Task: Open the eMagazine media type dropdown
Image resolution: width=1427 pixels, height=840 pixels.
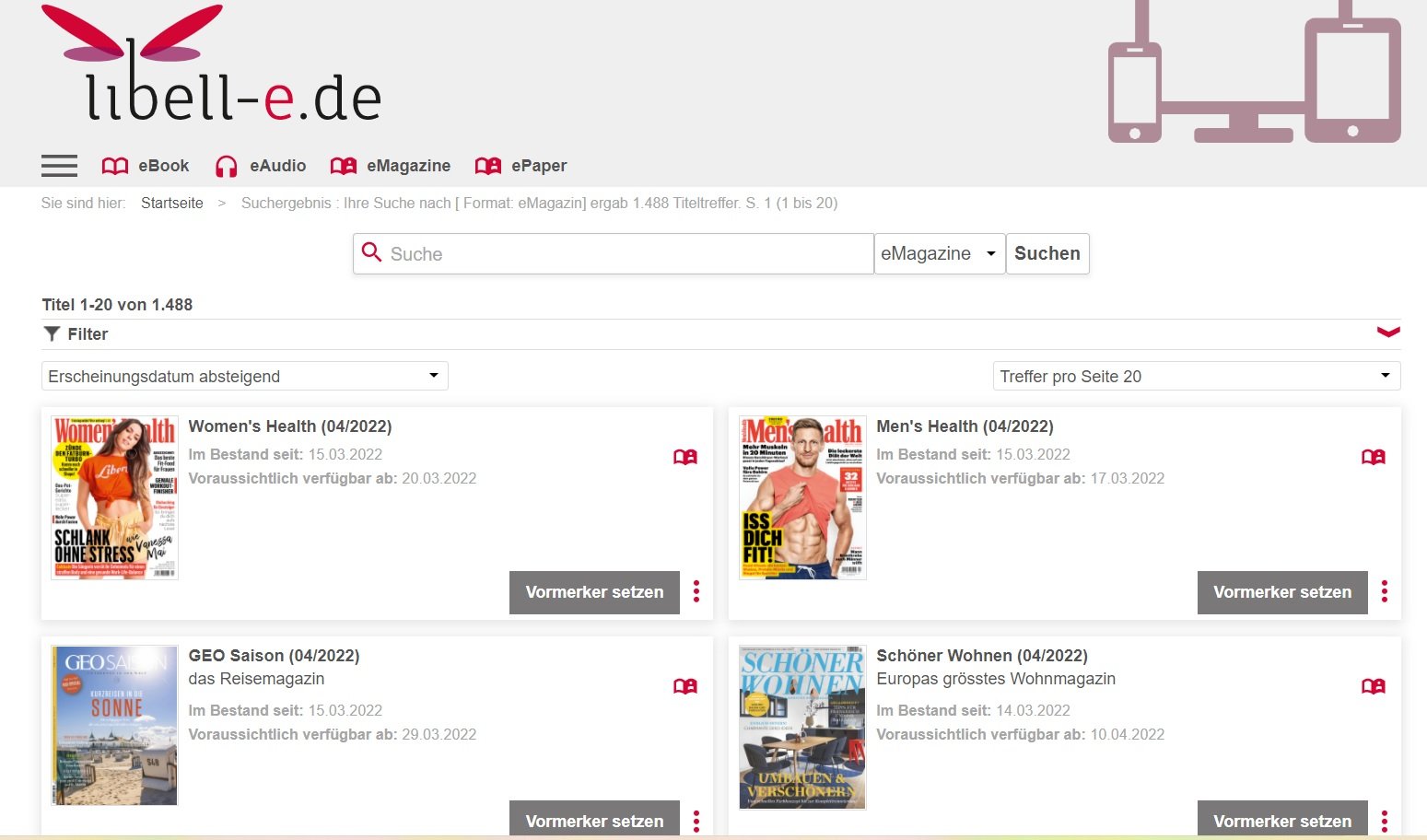Action: coord(940,253)
